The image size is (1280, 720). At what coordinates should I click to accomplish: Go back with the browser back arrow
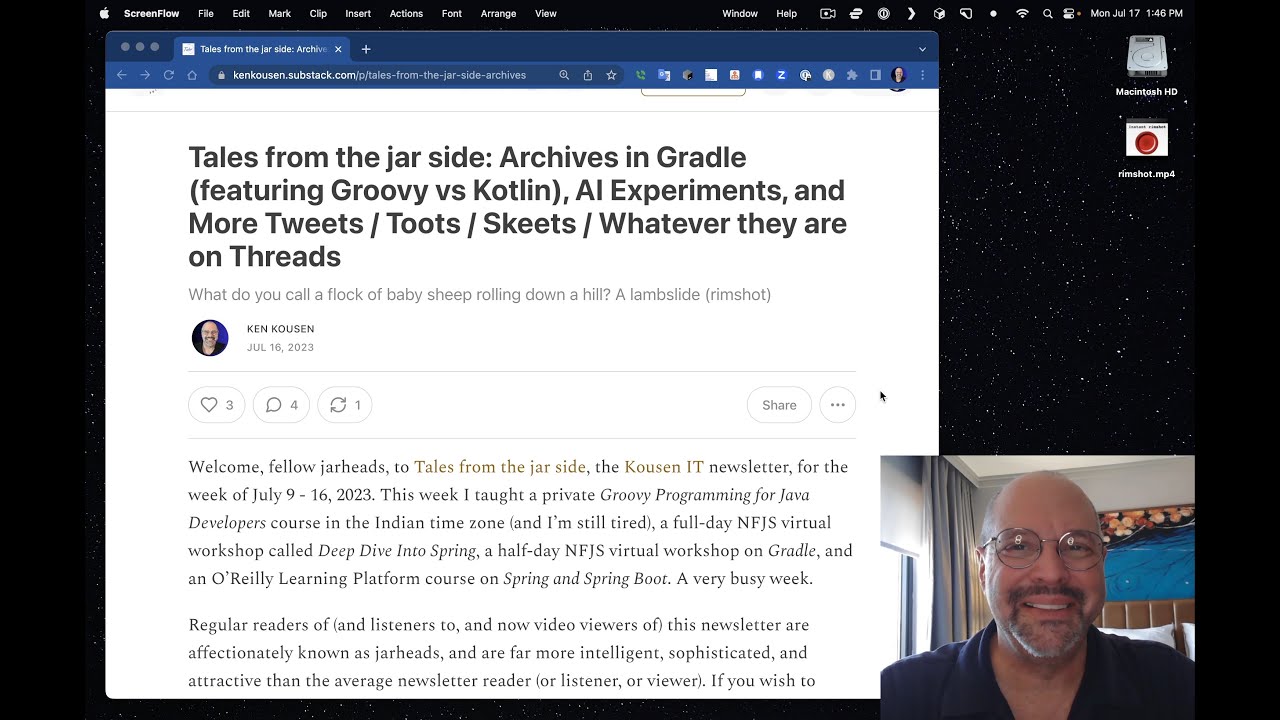[122, 75]
